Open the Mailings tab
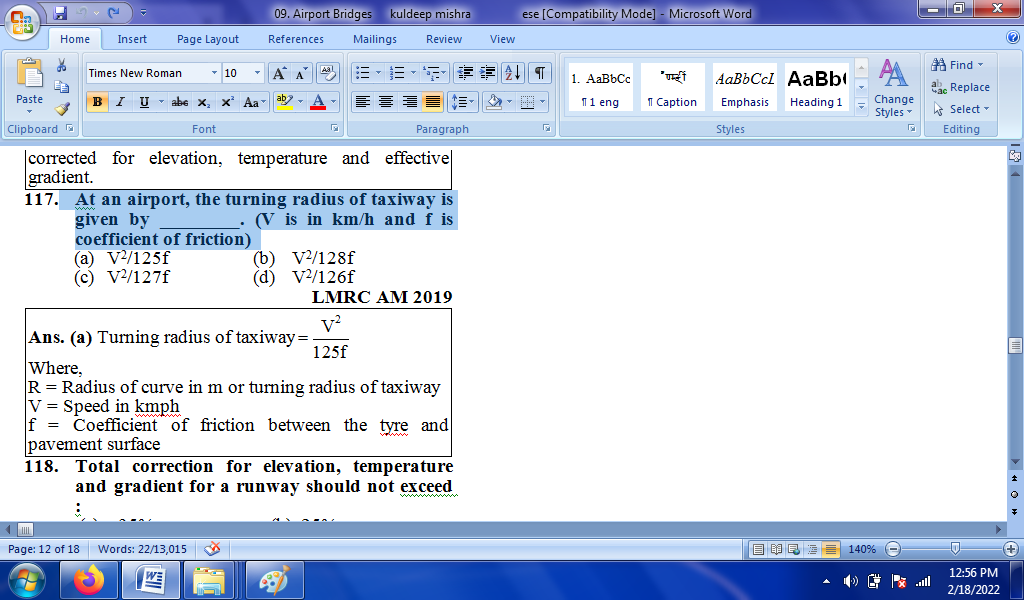 pos(375,39)
